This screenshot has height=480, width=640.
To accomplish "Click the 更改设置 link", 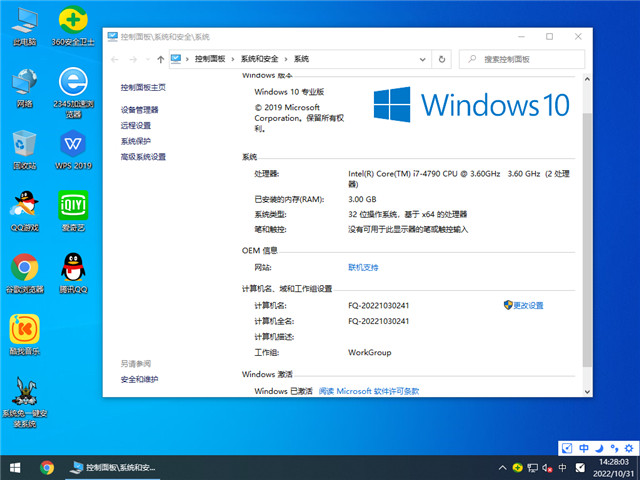I will [x=528, y=305].
